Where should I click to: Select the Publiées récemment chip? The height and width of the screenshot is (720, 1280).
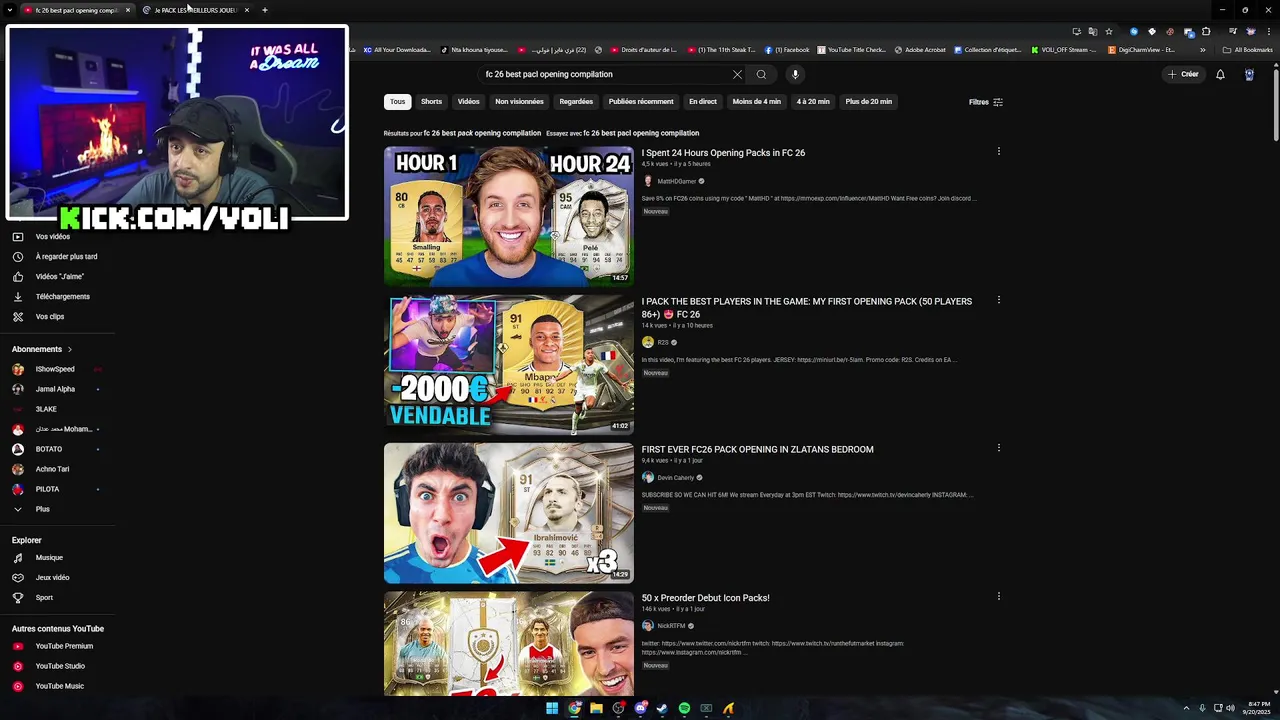tap(641, 102)
